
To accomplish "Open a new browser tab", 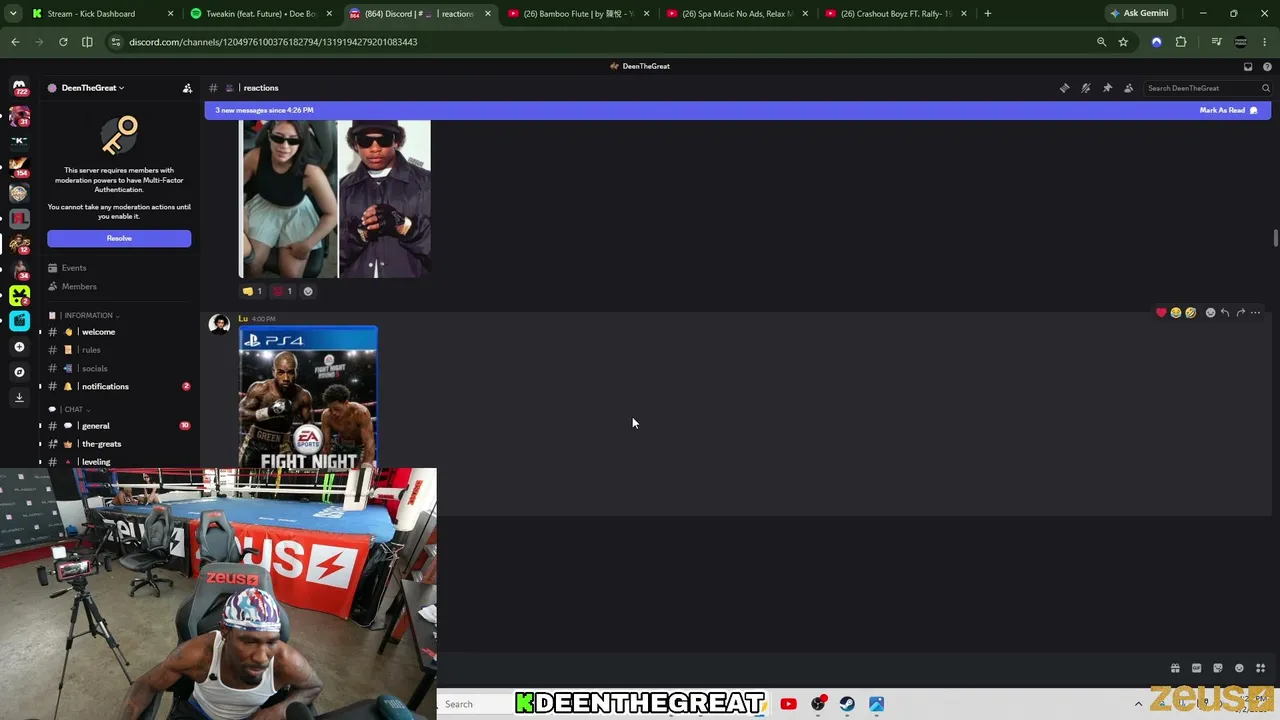I will pyautogui.click(x=988, y=14).
